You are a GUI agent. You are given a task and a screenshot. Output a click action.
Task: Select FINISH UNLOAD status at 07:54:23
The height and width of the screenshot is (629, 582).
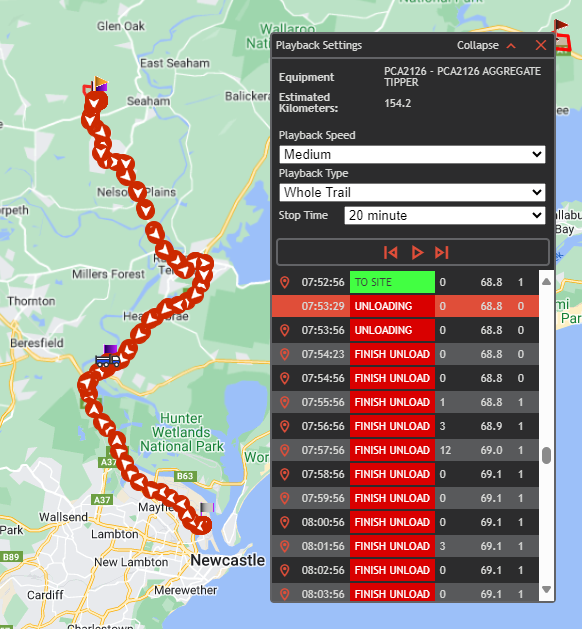click(392, 355)
